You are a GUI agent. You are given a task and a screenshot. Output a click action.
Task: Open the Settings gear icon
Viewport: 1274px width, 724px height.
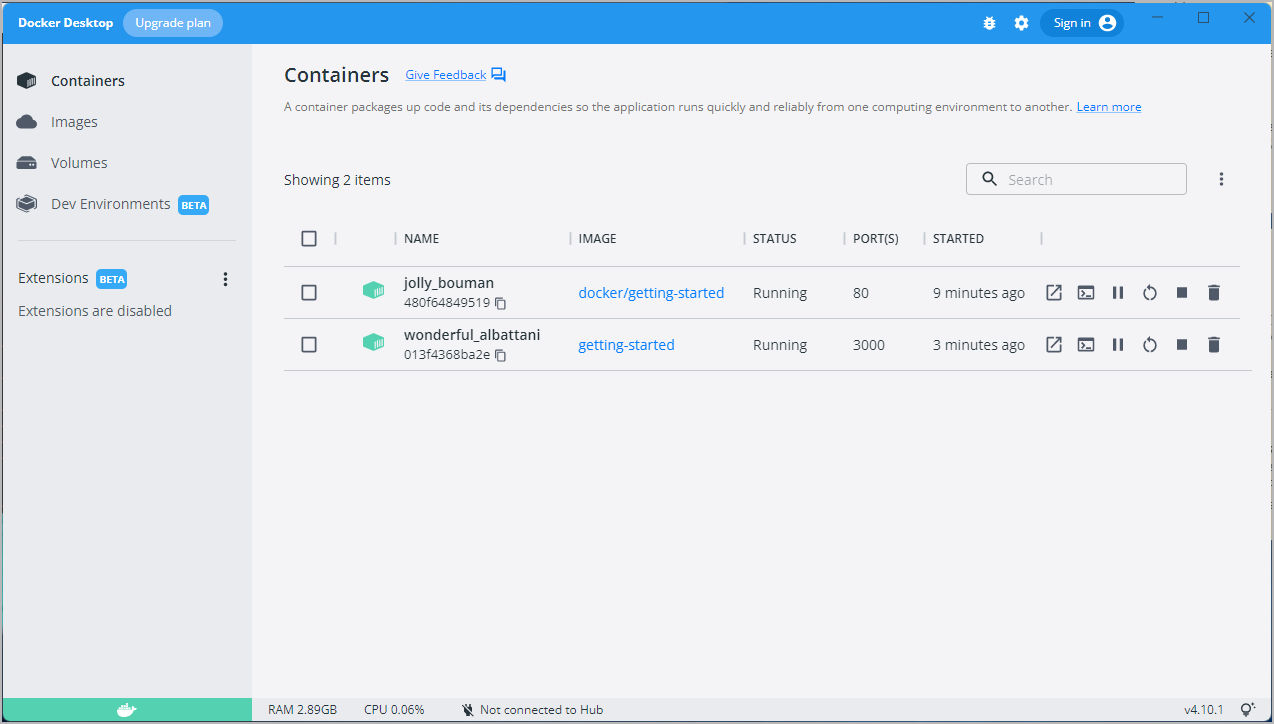[x=1021, y=23]
